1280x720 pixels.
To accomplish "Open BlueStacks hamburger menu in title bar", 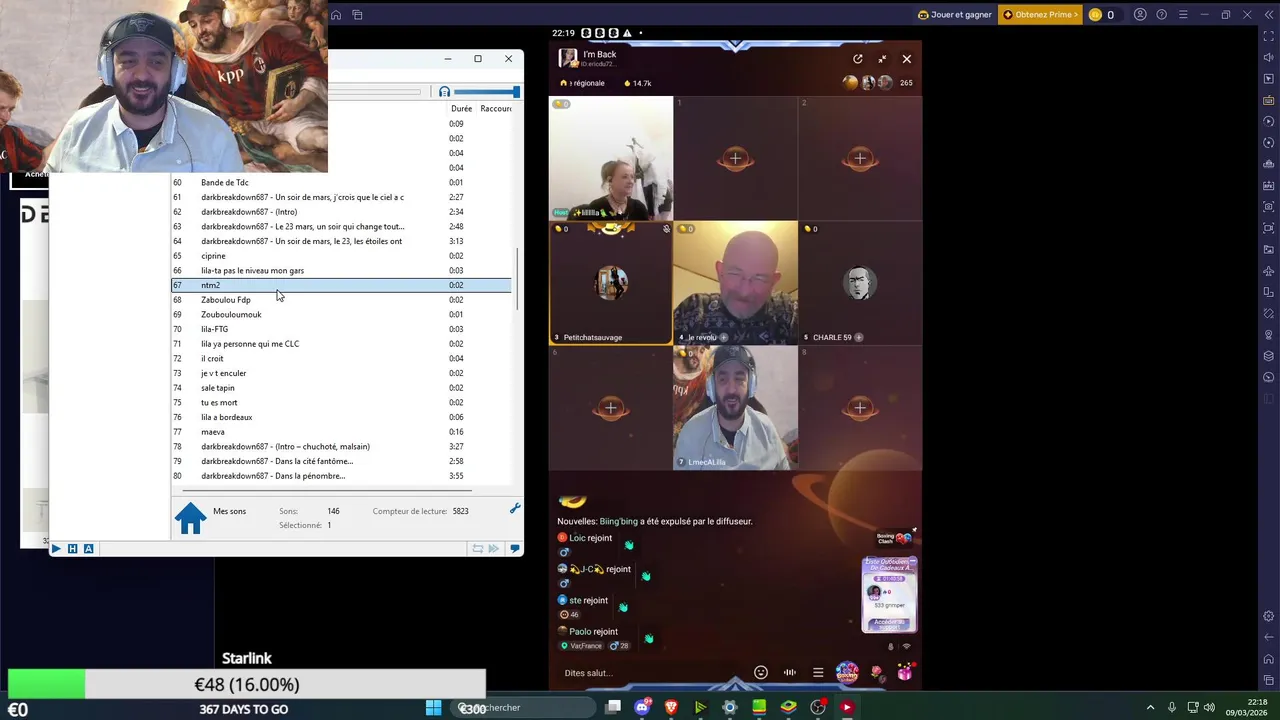I will (x=1182, y=15).
